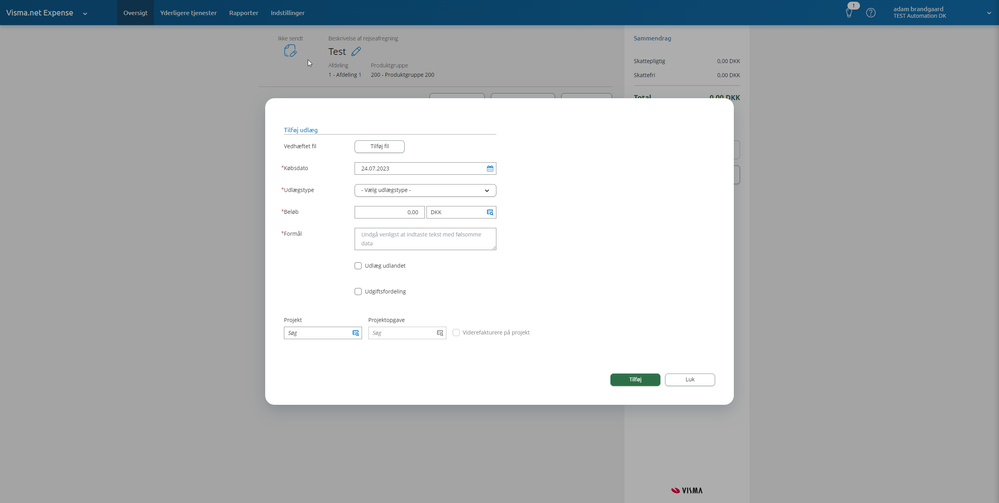
Task: Open the Yderligere tjenester menu
Action: tap(189, 13)
